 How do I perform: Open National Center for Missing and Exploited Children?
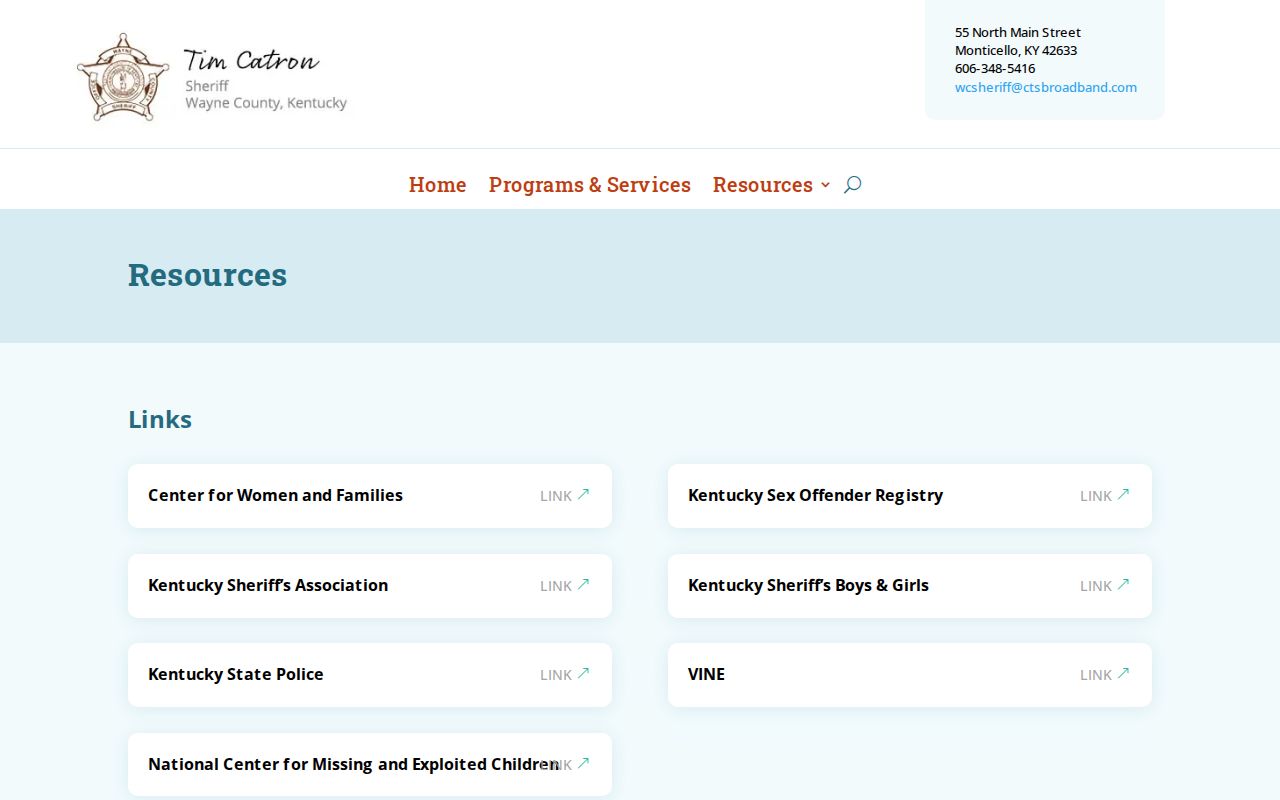point(353,764)
